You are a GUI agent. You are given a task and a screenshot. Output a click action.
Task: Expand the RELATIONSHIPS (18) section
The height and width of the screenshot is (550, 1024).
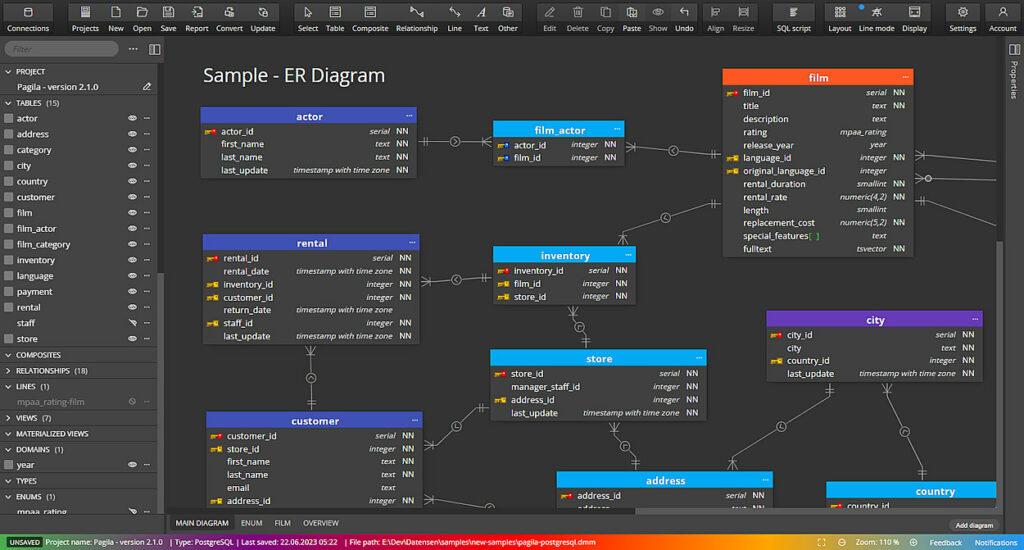click(x=8, y=370)
